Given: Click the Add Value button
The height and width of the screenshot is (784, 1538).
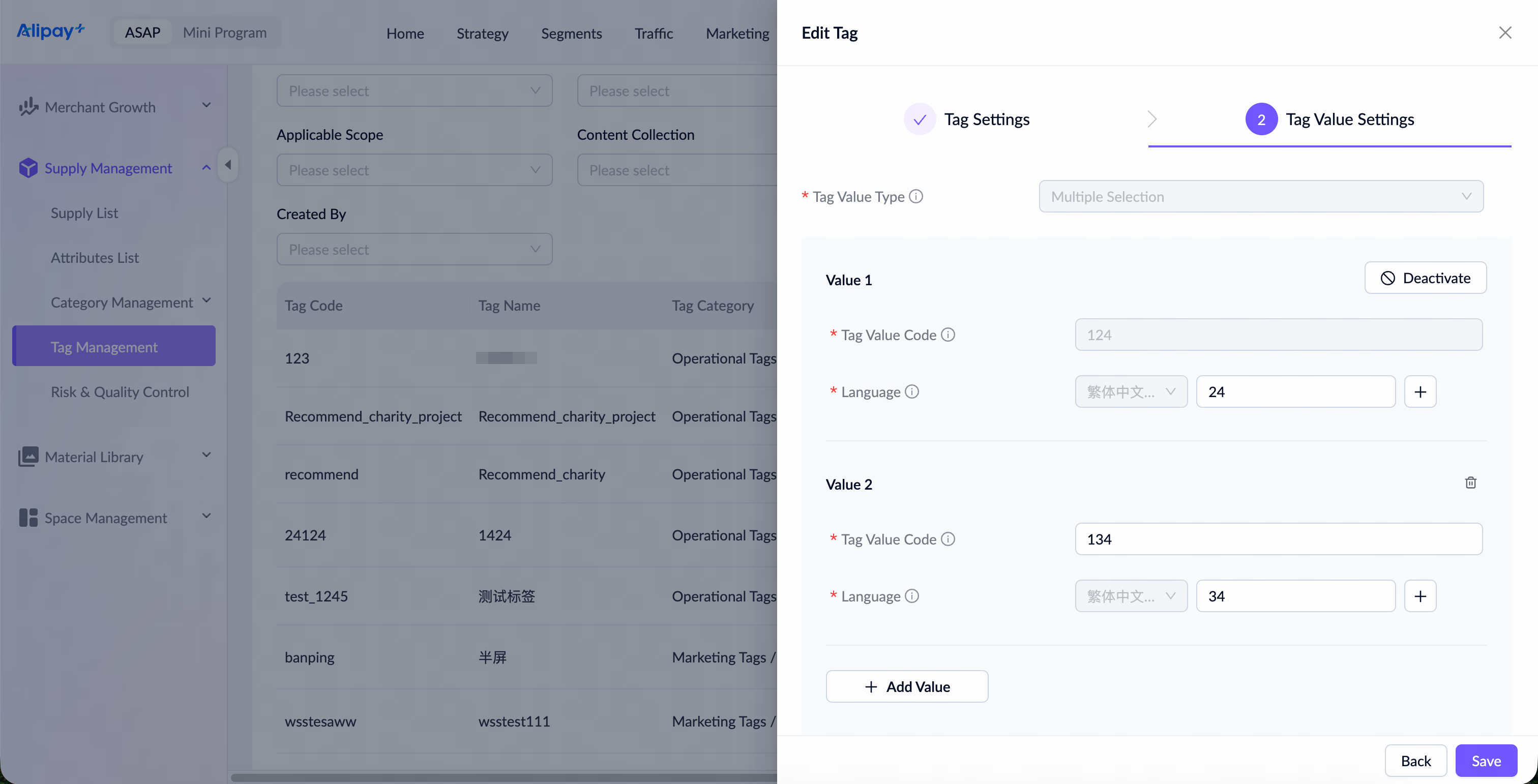Looking at the screenshot, I should (906, 686).
